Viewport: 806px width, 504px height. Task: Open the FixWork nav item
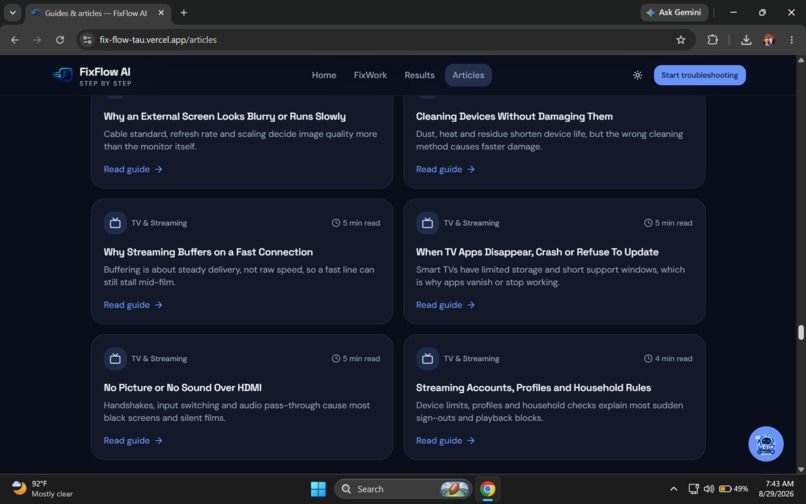coord(370,75)
